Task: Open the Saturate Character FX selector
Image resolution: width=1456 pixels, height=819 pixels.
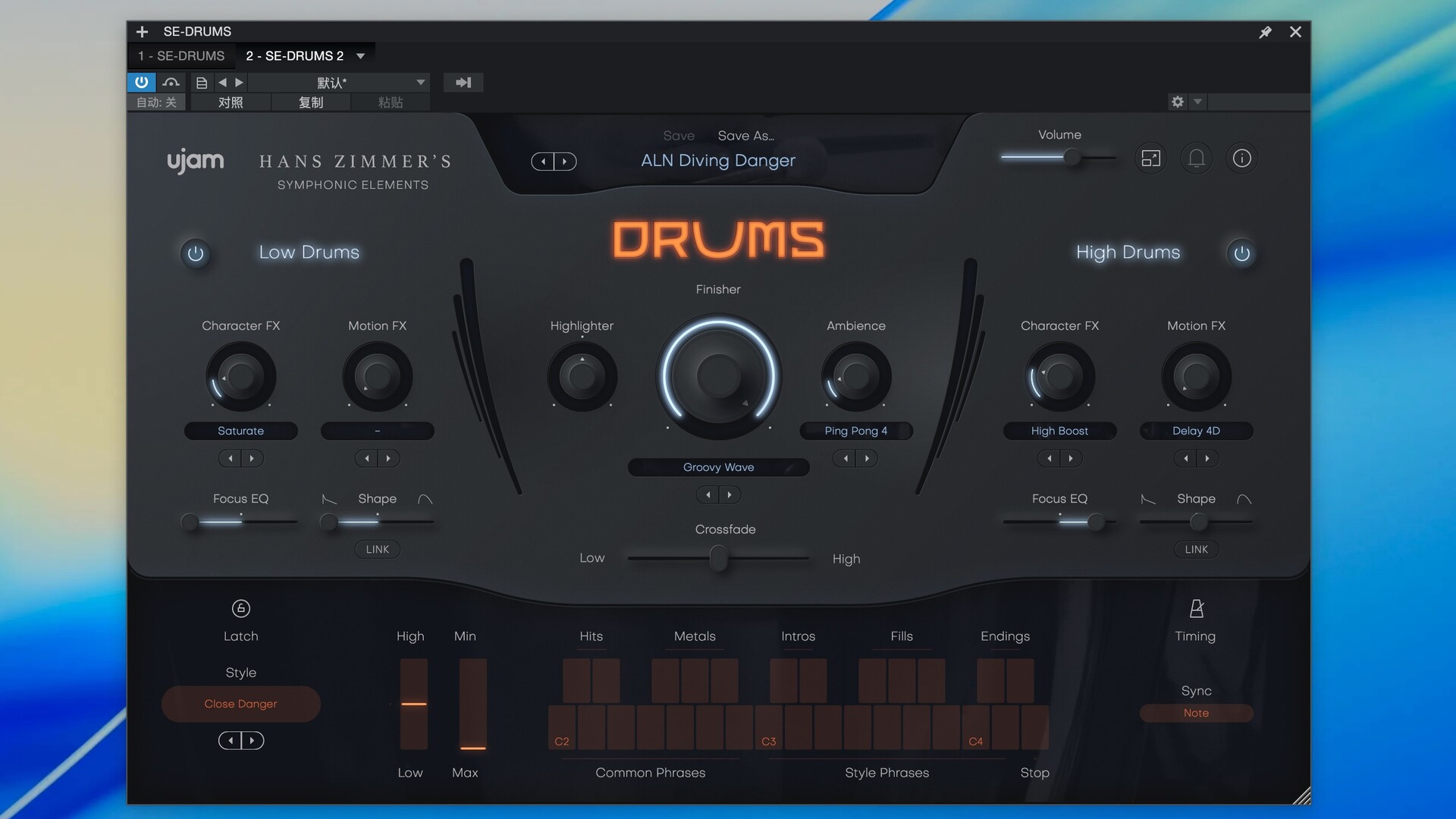Action: tap(241, 431)
